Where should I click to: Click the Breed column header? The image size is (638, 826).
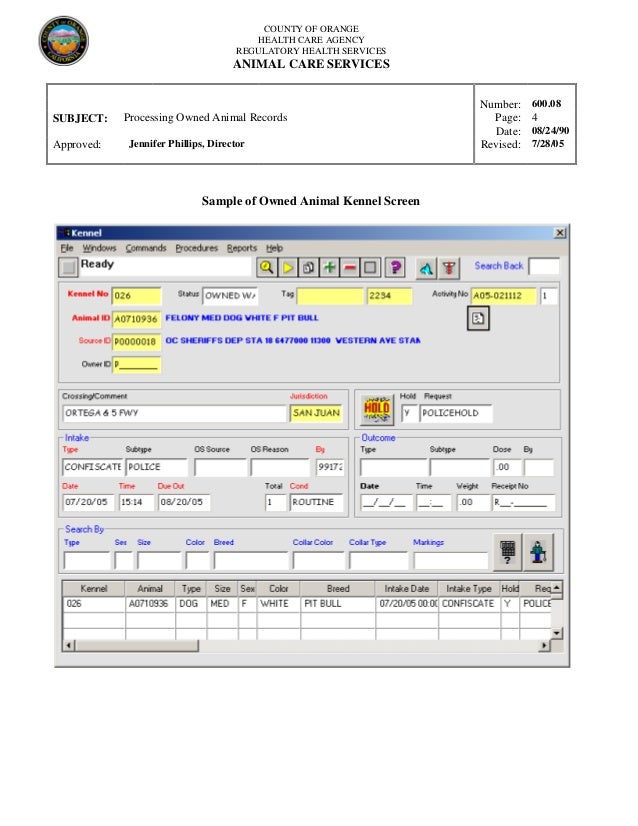click(x=338, y=588)
